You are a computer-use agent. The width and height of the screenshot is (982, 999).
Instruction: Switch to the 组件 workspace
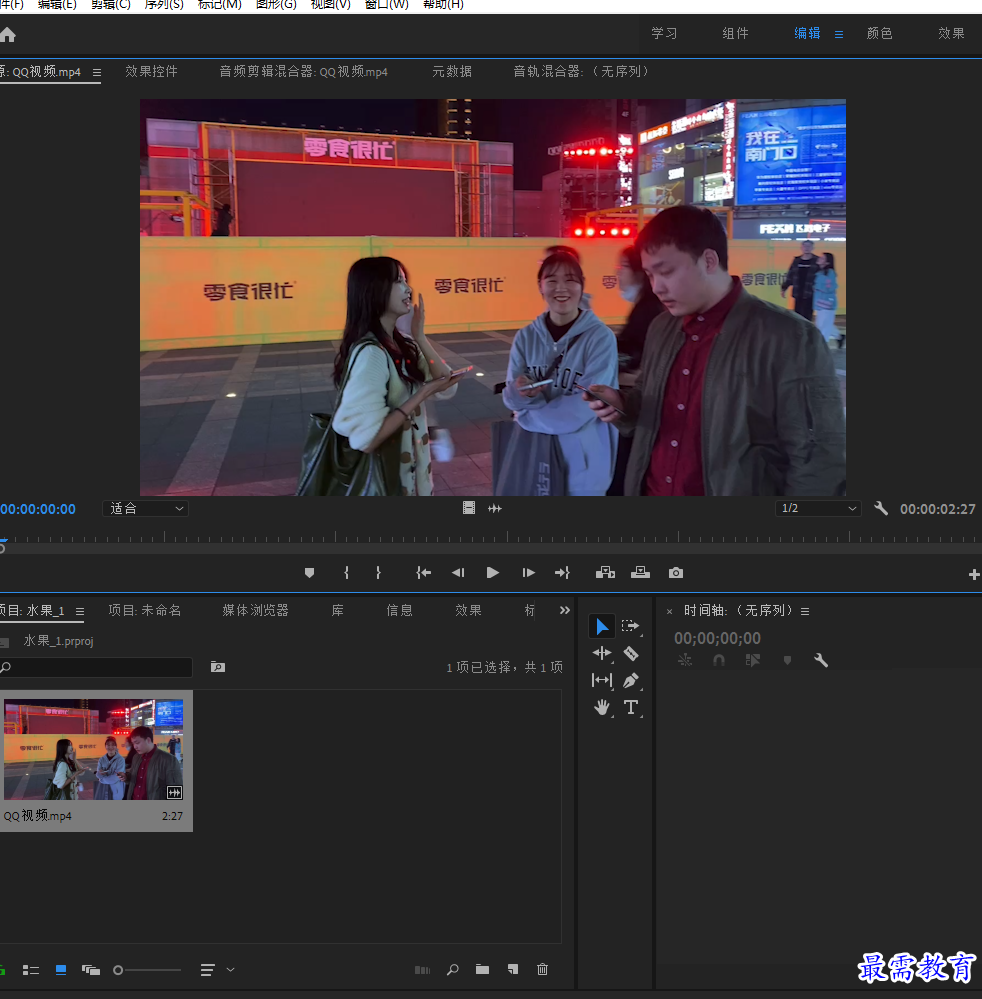point(735,33)
